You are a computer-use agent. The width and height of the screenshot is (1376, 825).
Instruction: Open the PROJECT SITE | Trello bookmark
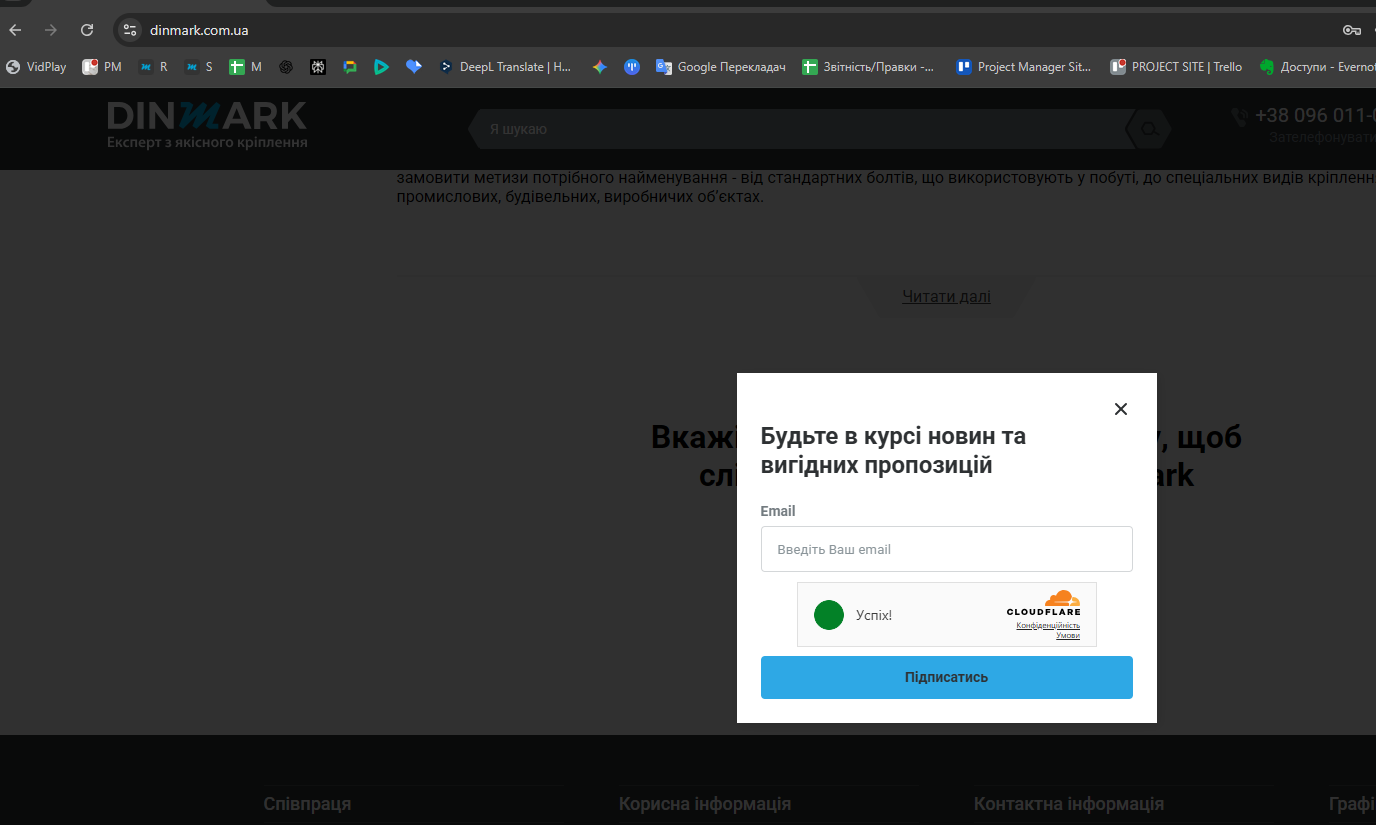pos(1176,67)
